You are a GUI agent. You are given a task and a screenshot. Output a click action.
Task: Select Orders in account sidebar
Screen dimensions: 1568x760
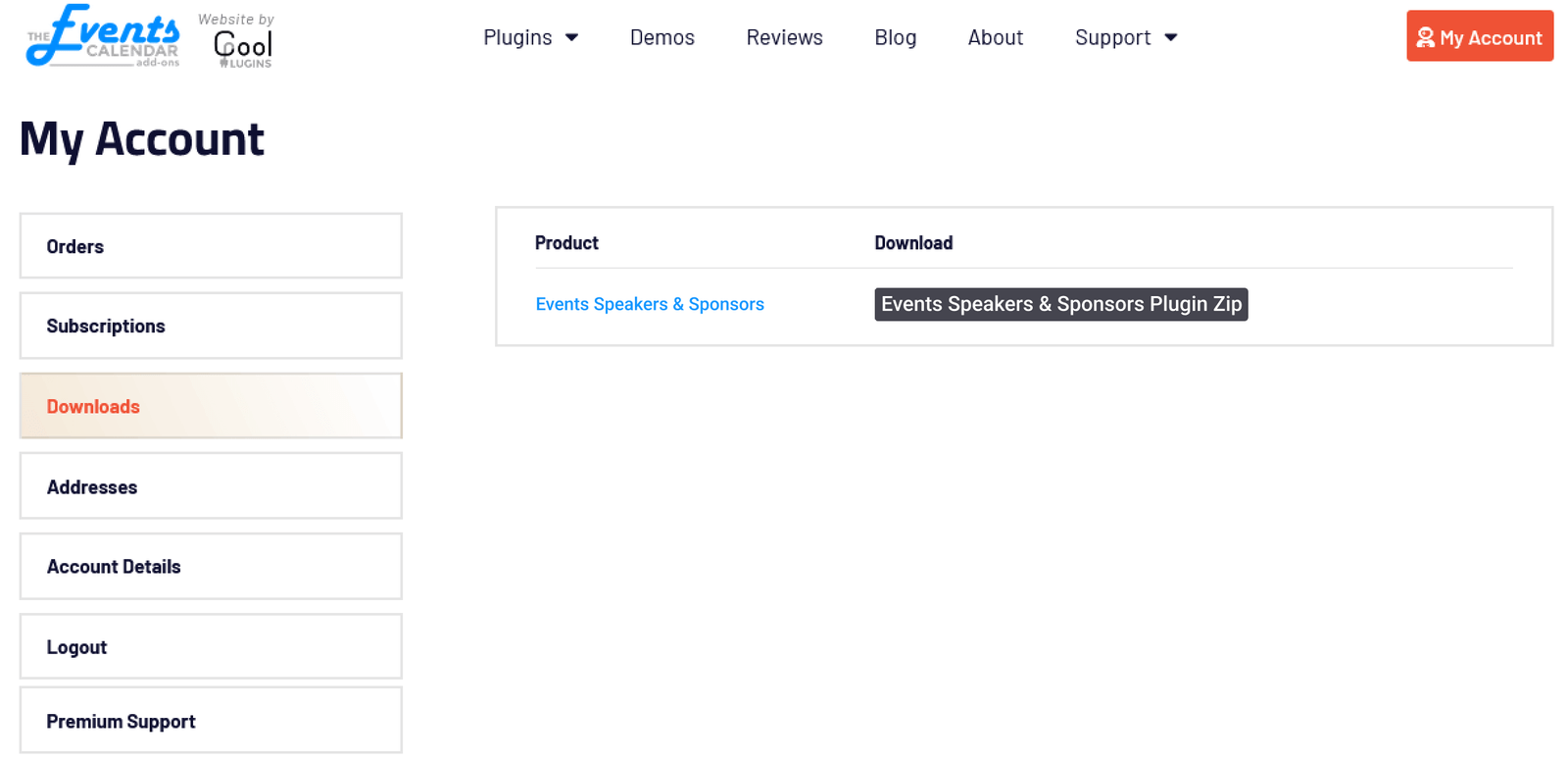(211, 246)
